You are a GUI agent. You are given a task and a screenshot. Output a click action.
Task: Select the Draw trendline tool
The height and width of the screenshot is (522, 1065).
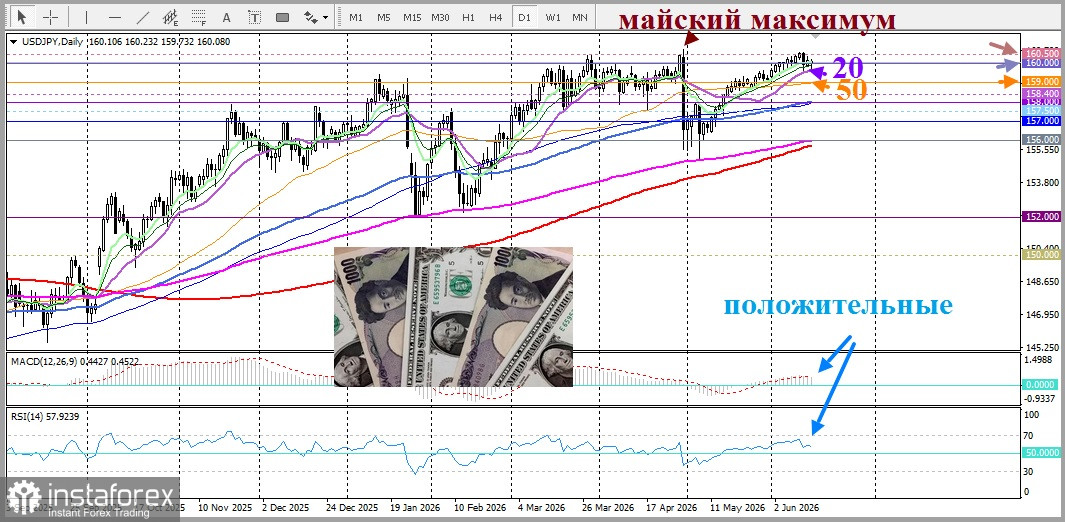click(x=143, y=17)
